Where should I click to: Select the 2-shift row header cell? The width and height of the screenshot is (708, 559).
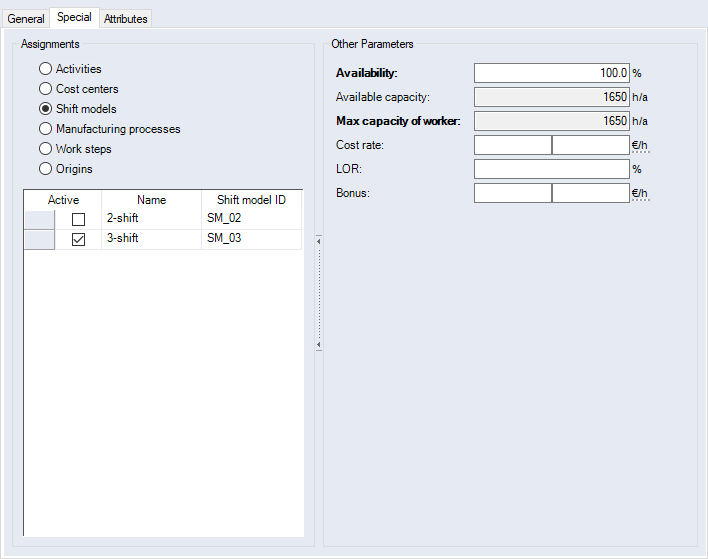[39, 219]
